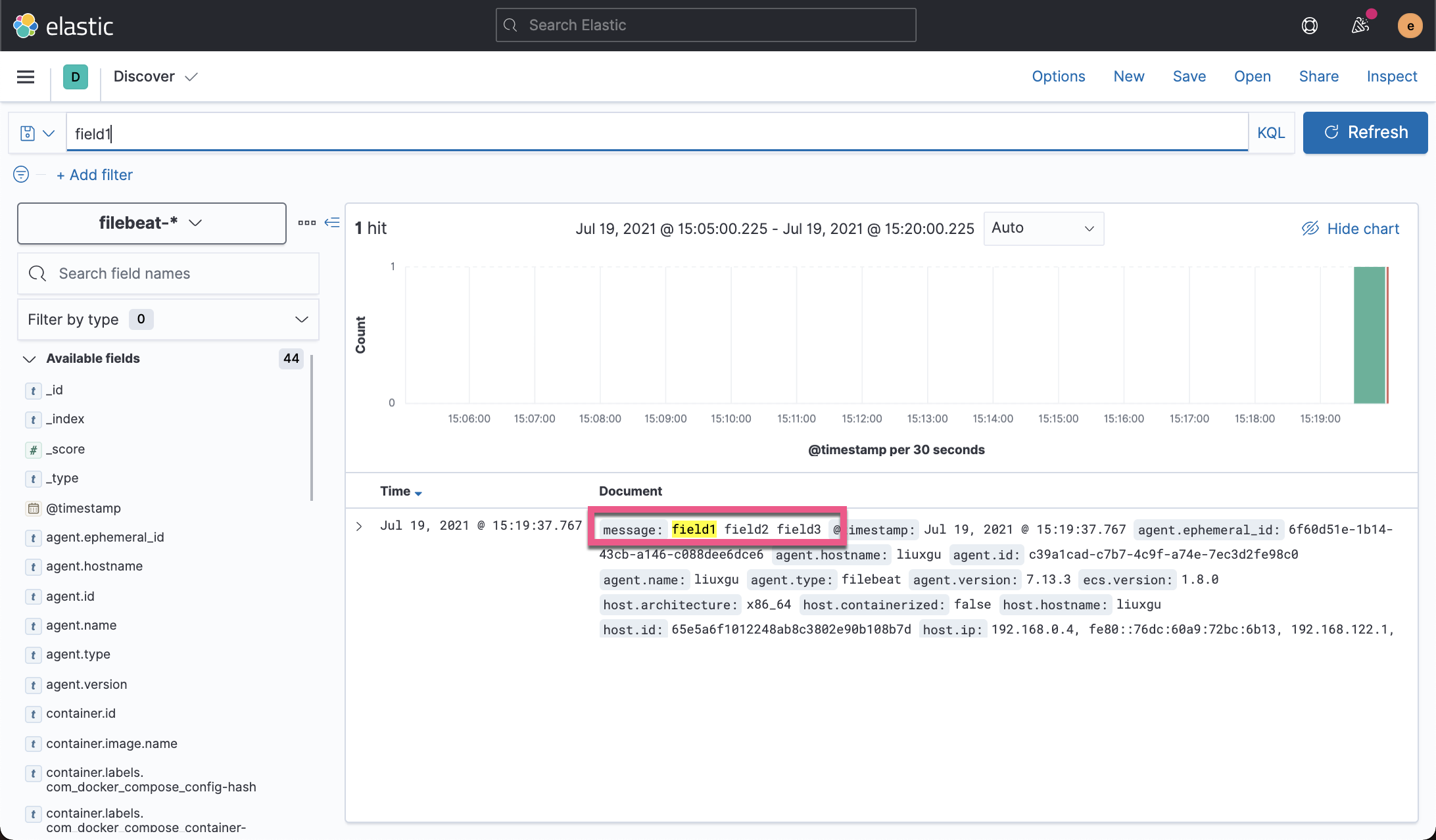Click the user avatar 'e'
The width and height of the screenshot is (1436, 840).
coord(1410,26)
